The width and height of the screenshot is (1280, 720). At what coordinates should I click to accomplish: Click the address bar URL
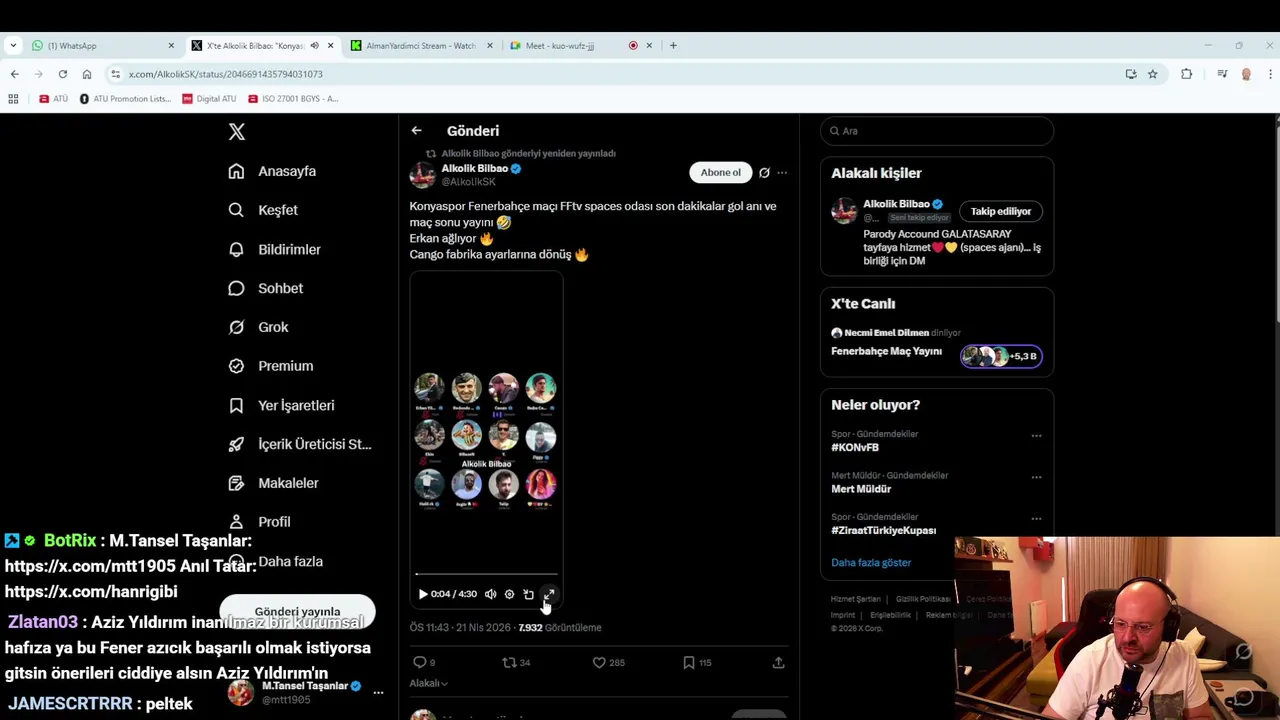(225, 74)
